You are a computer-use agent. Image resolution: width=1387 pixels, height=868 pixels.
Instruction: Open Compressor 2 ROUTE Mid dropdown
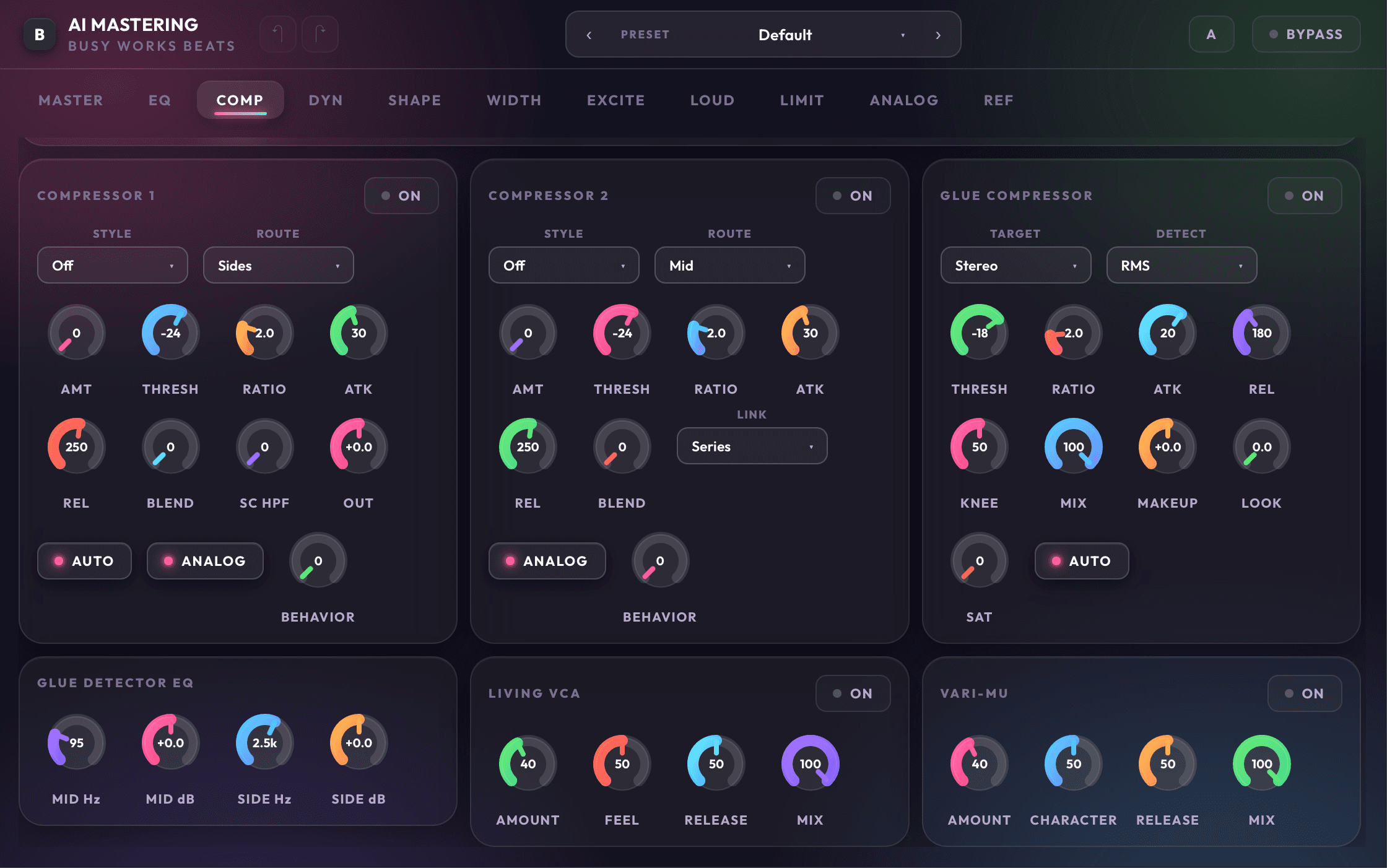(730, 265)
